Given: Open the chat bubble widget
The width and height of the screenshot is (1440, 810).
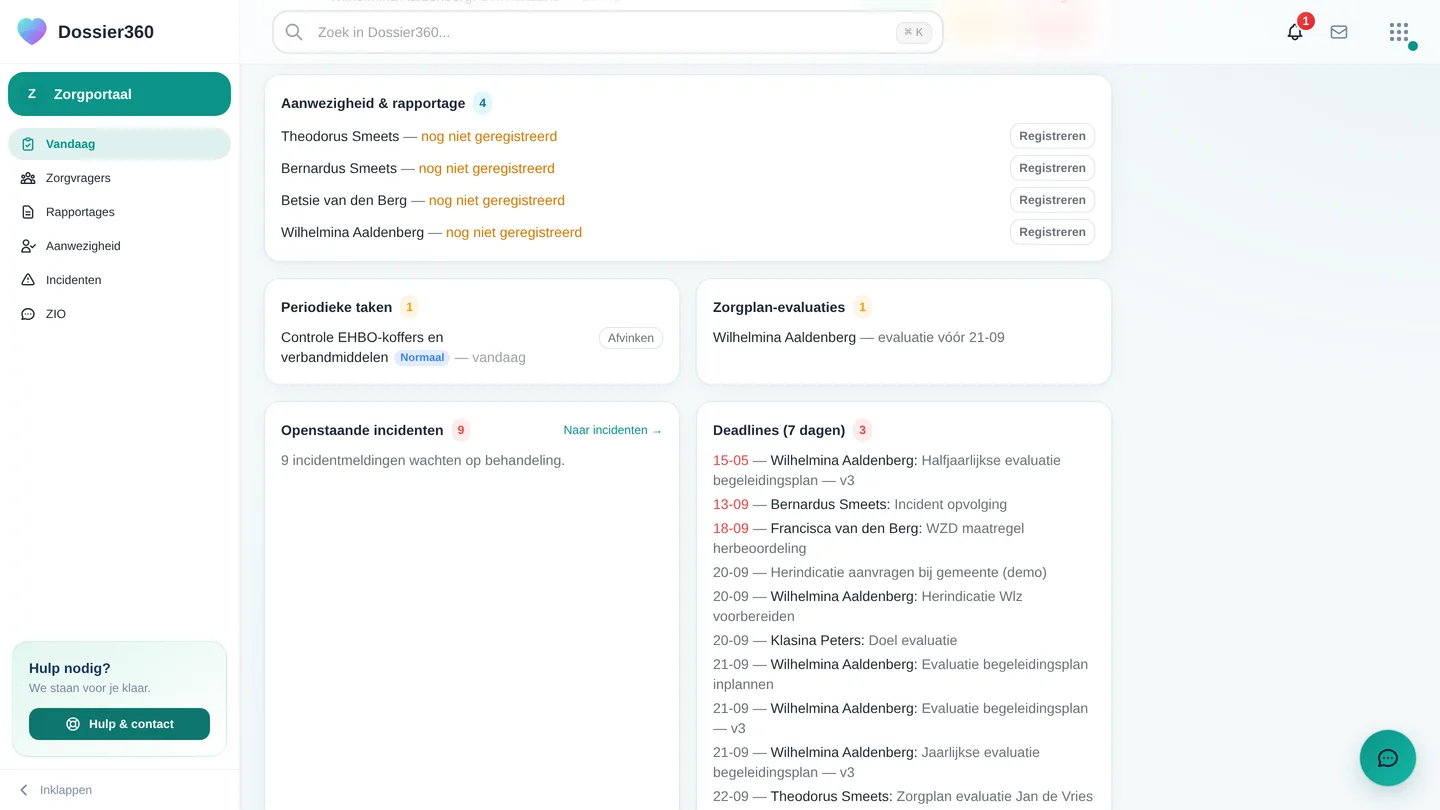Looking at the screenshot, I should 1388,758.
